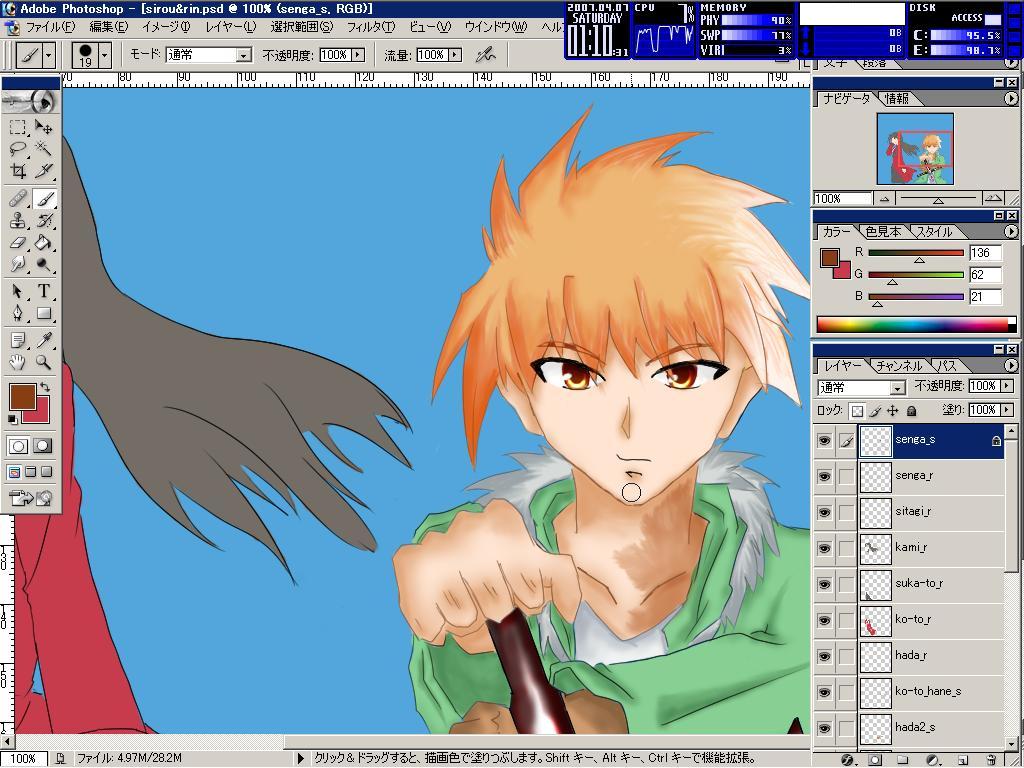Open the 不透明度 slider arrow in options bar
This screenshot has width=1024, height=768.
tap(358, 56)
